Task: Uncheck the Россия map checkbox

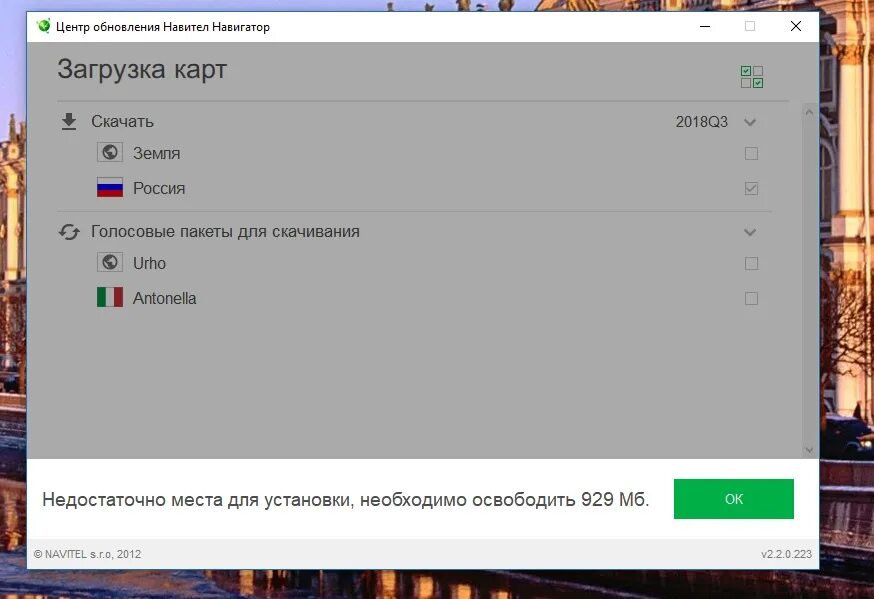Action: [751, 188]
